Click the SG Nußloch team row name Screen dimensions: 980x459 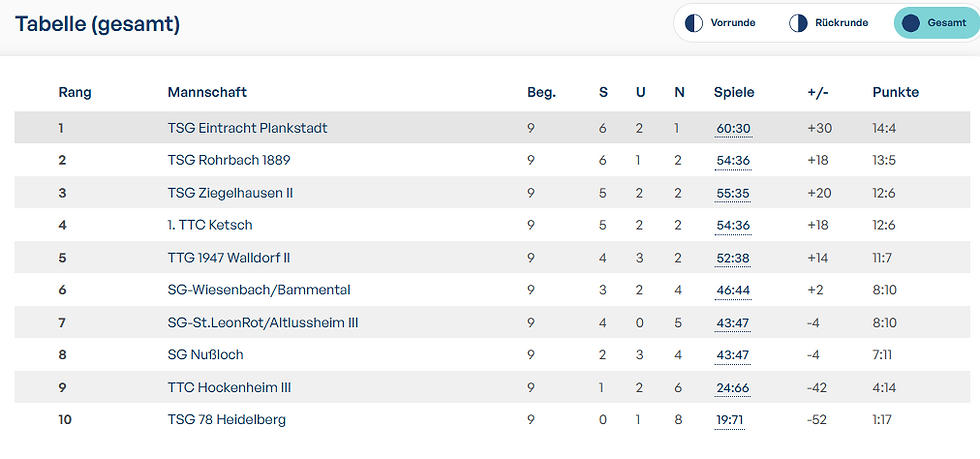205,354
